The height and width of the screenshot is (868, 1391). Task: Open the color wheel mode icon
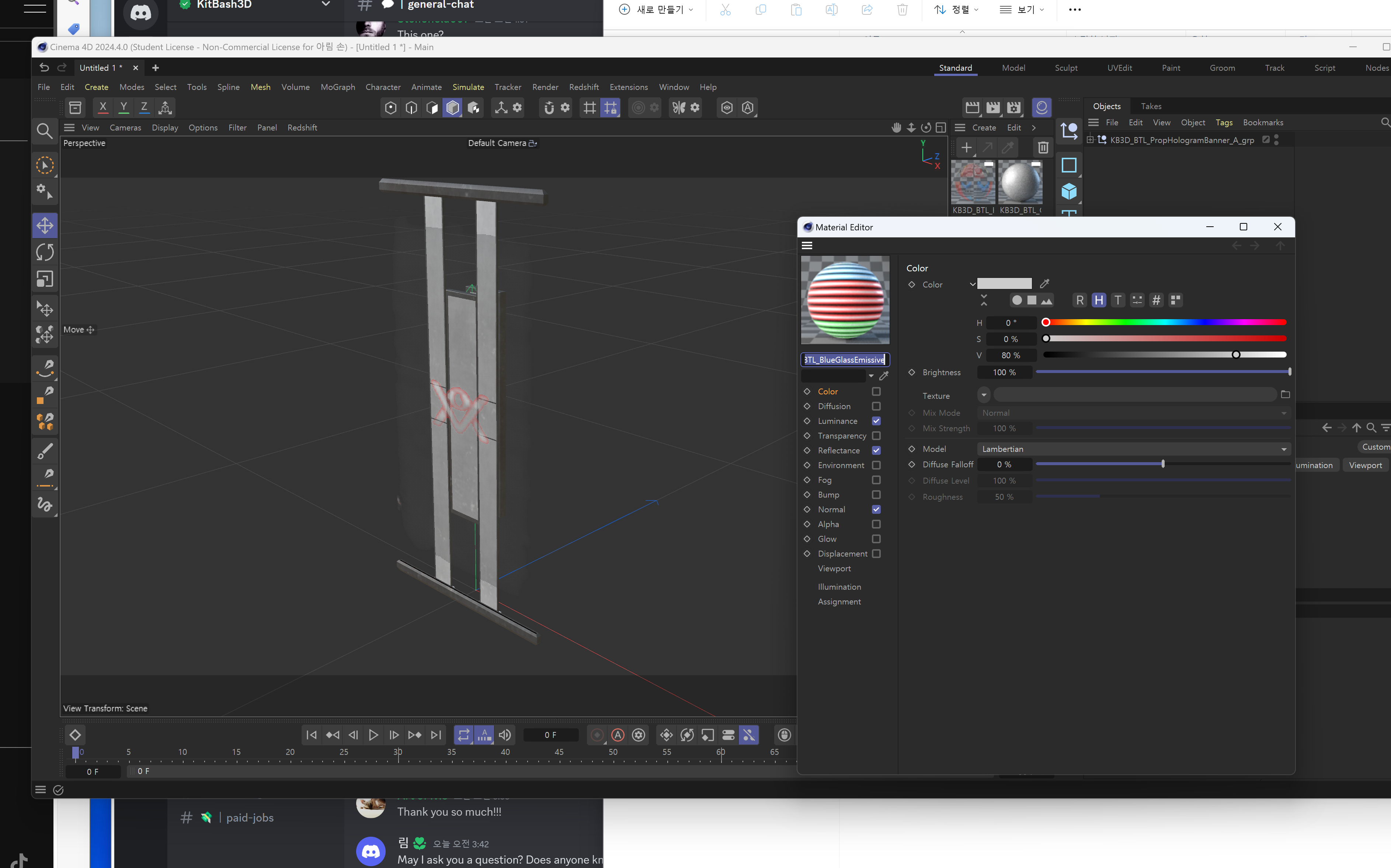[1017, 300]
